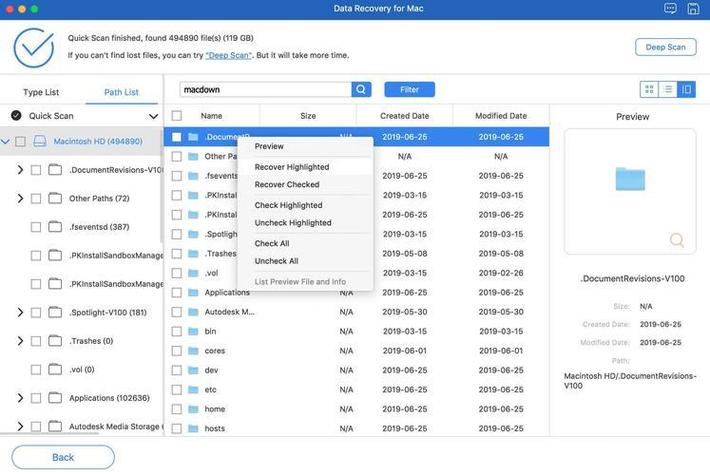The height and width of the screenshot is (475, 710).
Task: Click folder icon of bin row
Action: [x=193, y=331]
